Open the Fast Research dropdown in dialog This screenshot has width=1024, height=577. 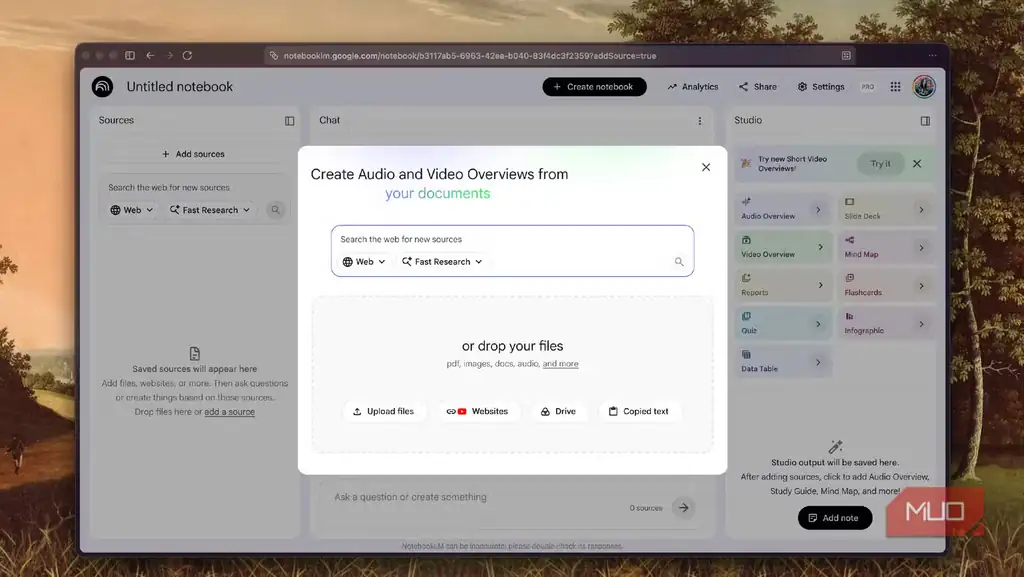tap(442, 262)
